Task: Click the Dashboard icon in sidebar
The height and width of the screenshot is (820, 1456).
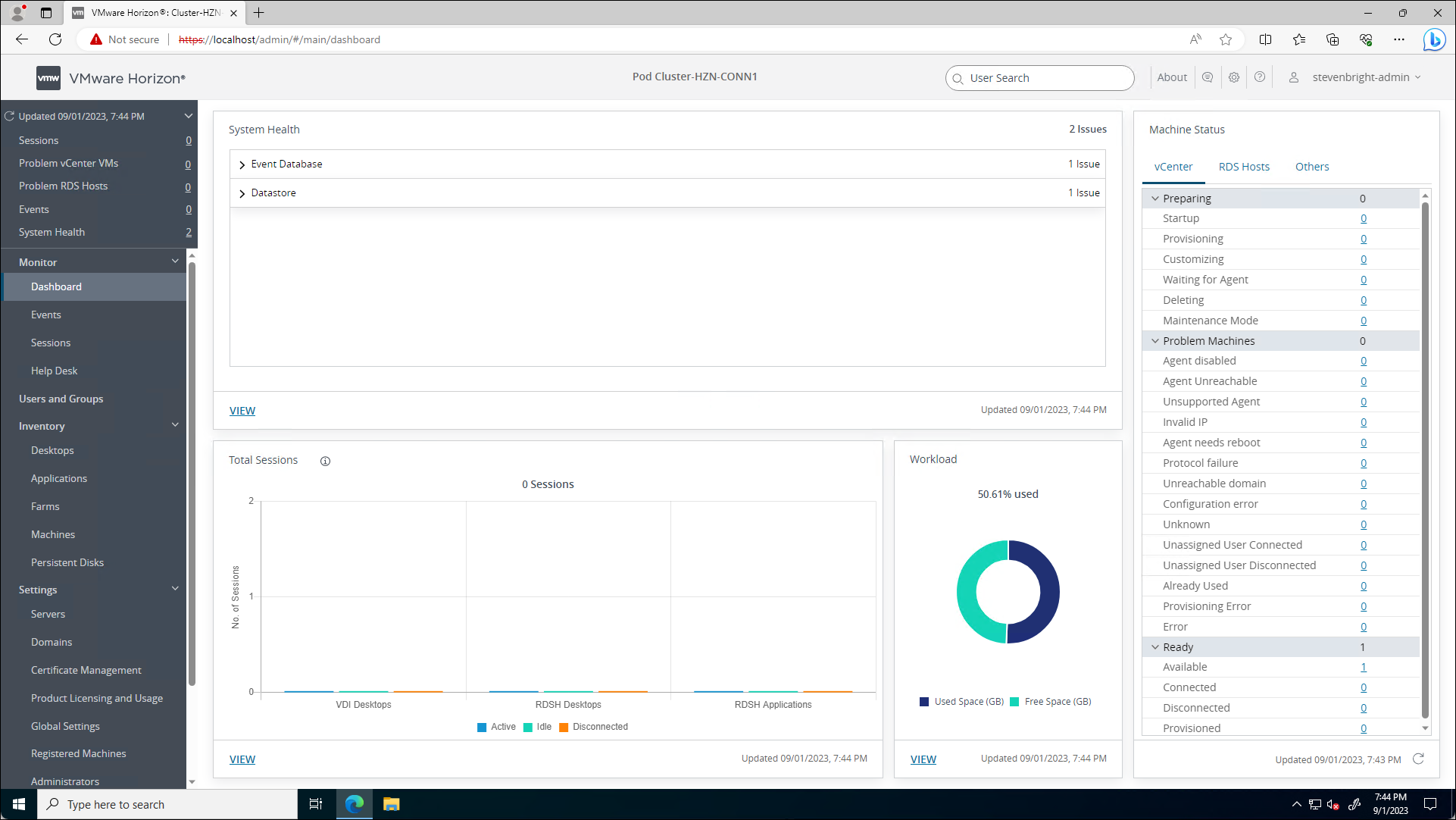Action: coord(56,287)
